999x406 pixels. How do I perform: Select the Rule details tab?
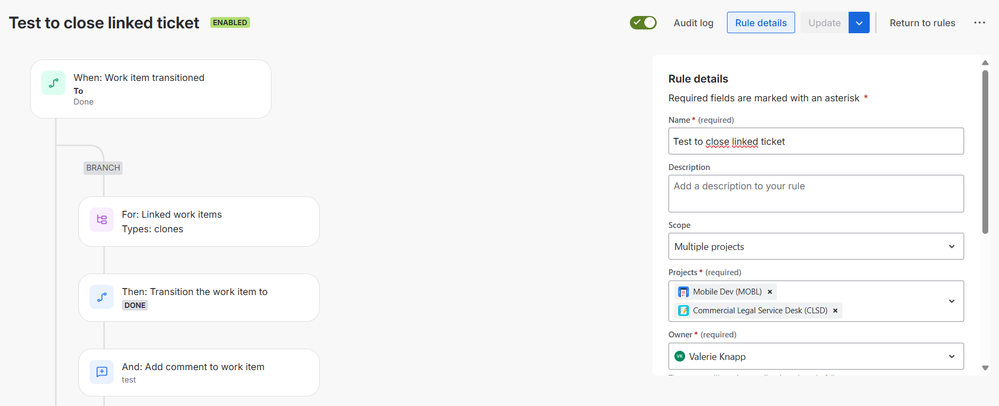[x=760, y=23]
